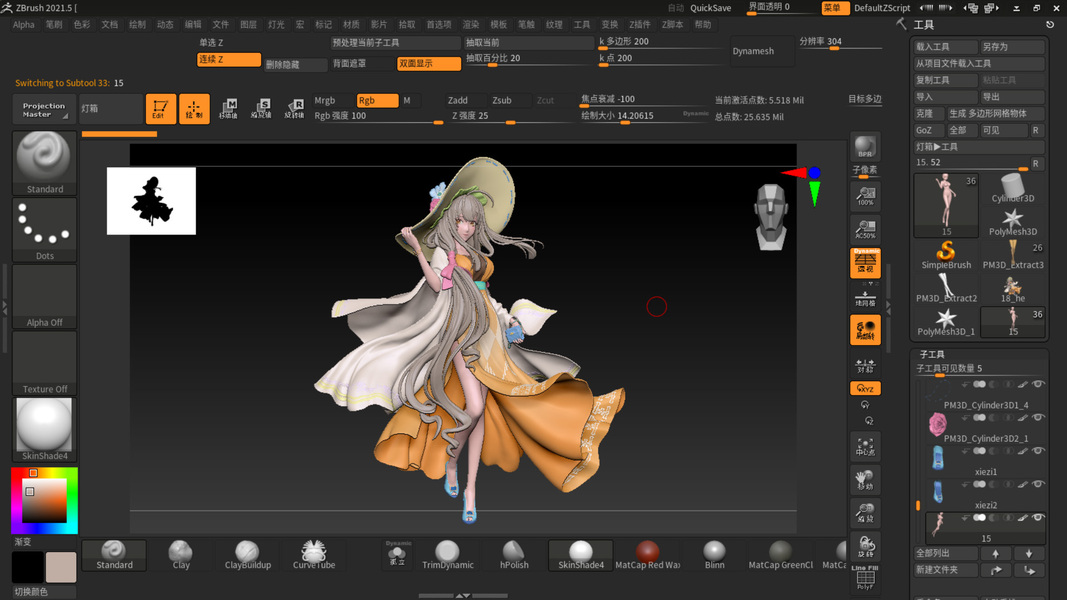The image size is (1067, 600).
Task: Choose the Clay brush at bottom shelf
Action: 181,555
